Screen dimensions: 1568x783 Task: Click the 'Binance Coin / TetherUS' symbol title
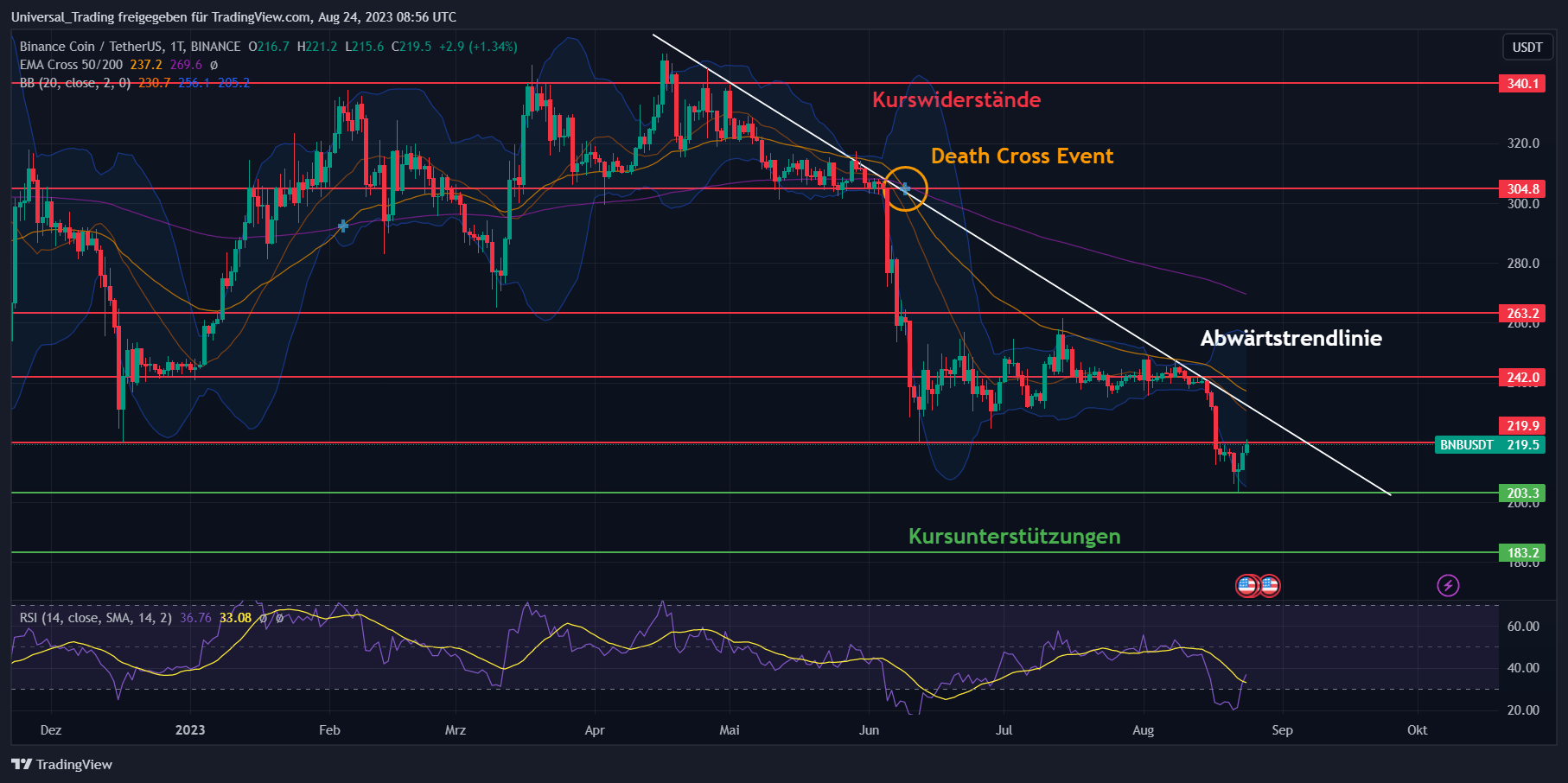tap(91, 47)
